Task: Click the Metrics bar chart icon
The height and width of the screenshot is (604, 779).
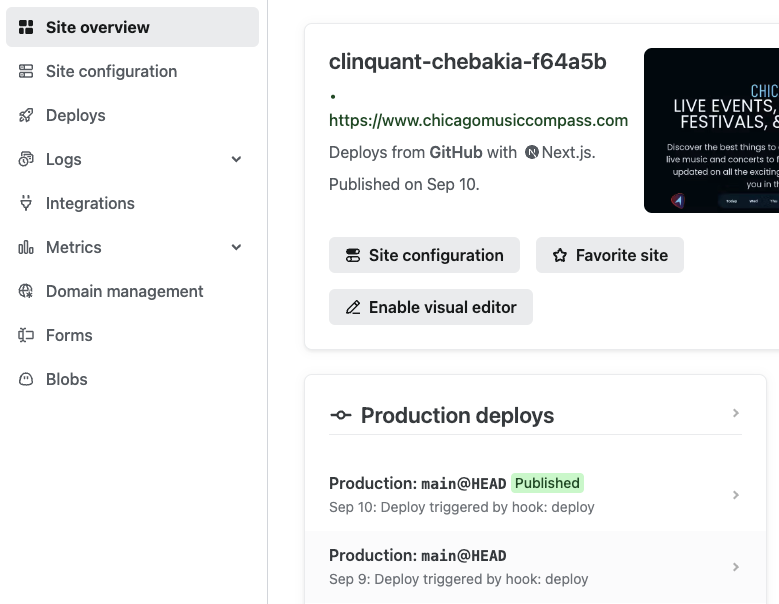Action: (26, 247)
